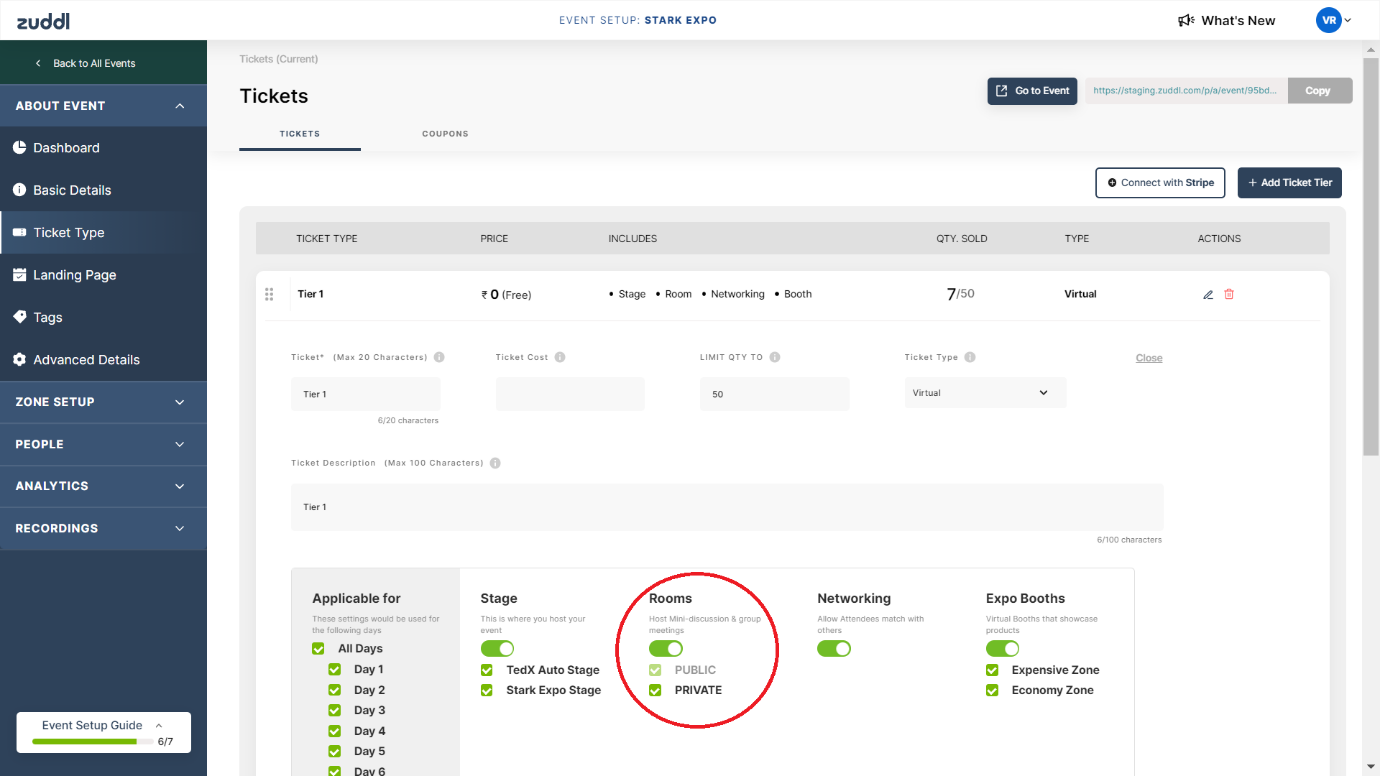Edit Tier 1 with the pencil icon
This screenshot has height=776, width=1380.
click(x=1208, y=294)
